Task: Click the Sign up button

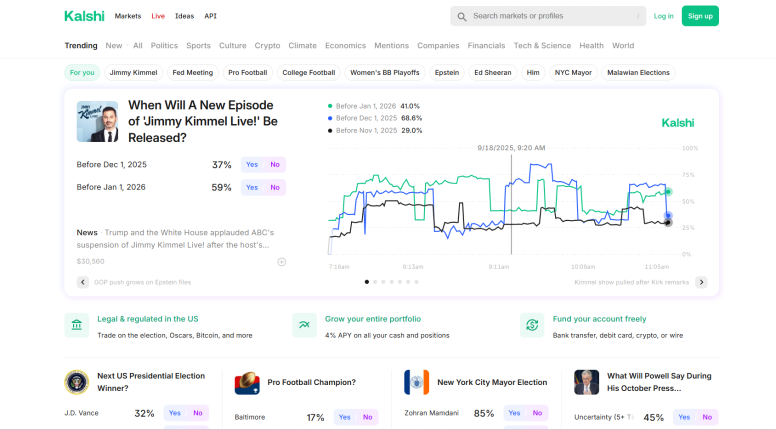Action: [700, 16]
